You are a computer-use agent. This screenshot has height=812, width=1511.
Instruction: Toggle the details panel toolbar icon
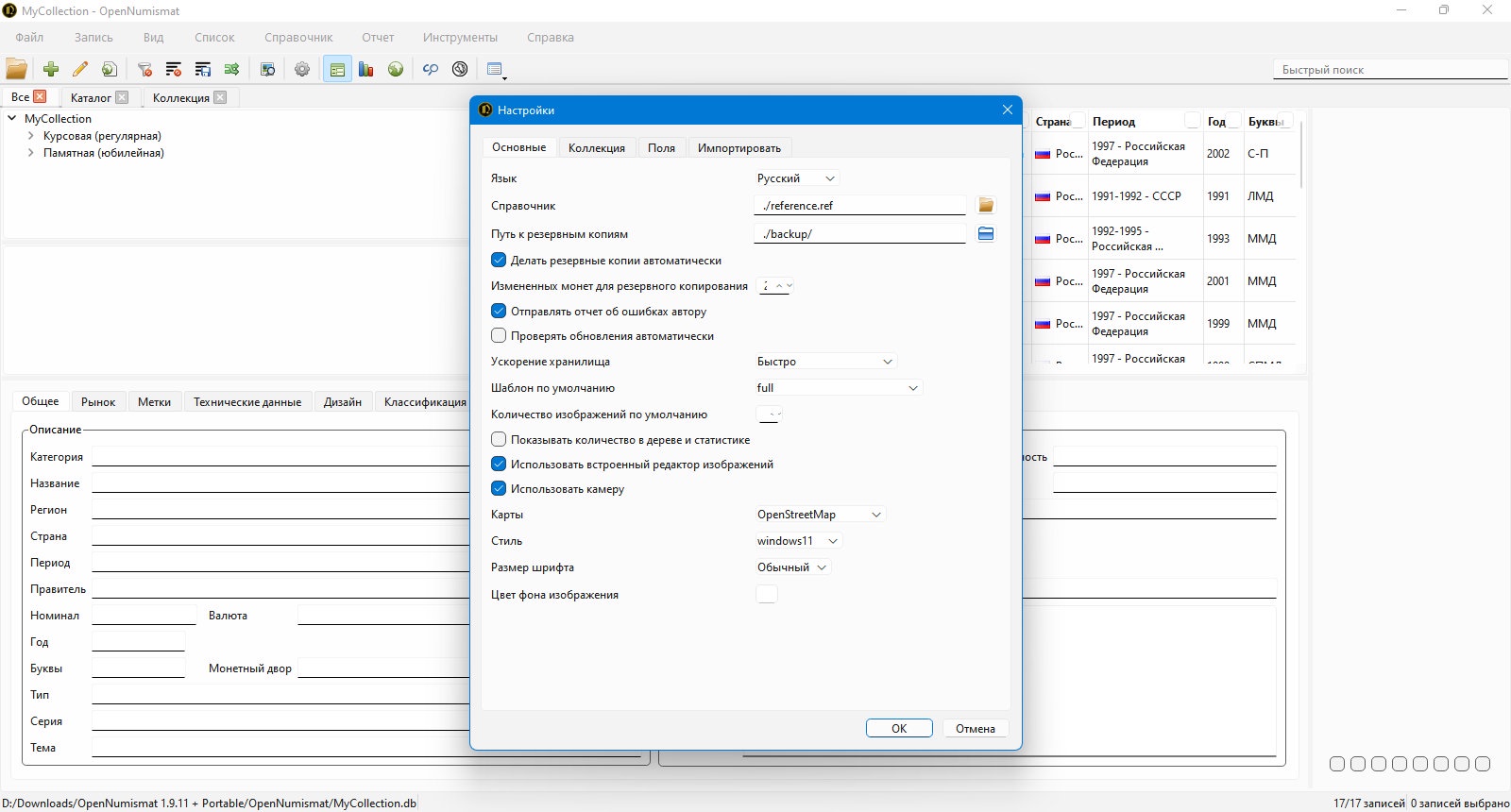(x=337, y=69)
